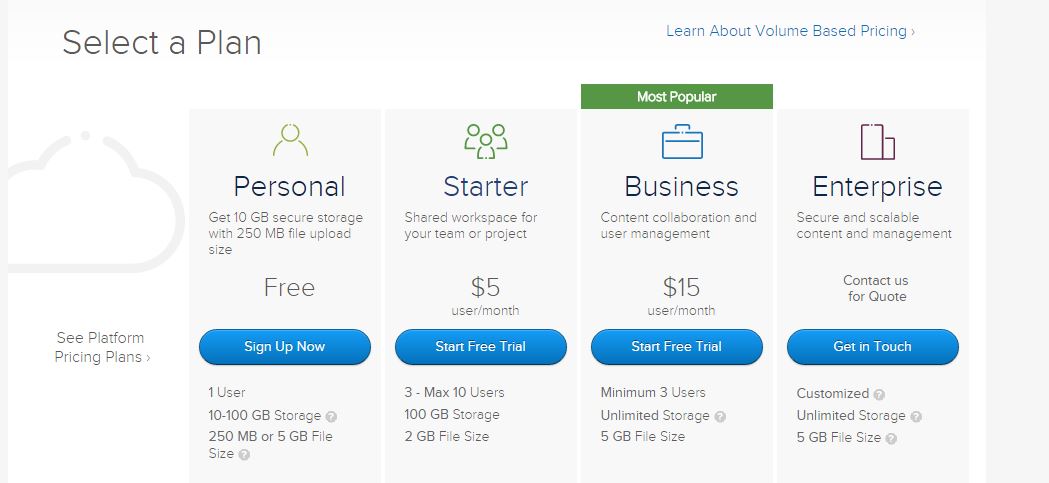Start the free trial for Business plan
This screenshot has height=483, width=1049.
677,347
